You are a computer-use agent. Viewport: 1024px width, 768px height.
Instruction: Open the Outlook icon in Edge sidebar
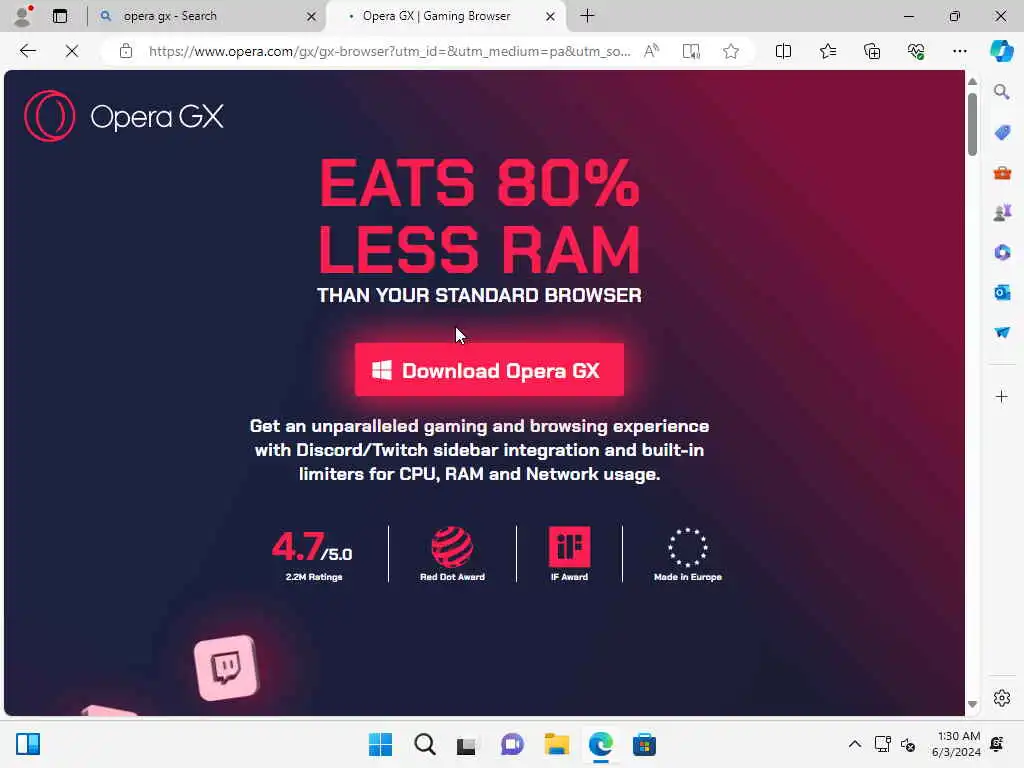[1002, 293]
